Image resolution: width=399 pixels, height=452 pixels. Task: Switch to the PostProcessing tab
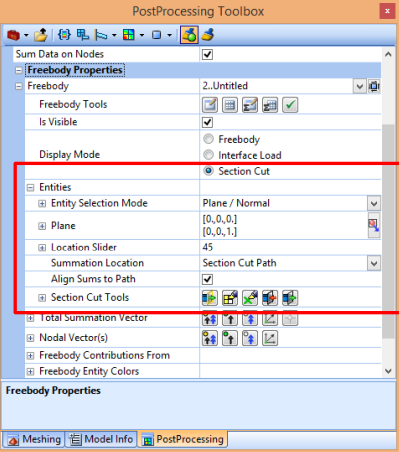pyautogui.click(x=183, y=439)
